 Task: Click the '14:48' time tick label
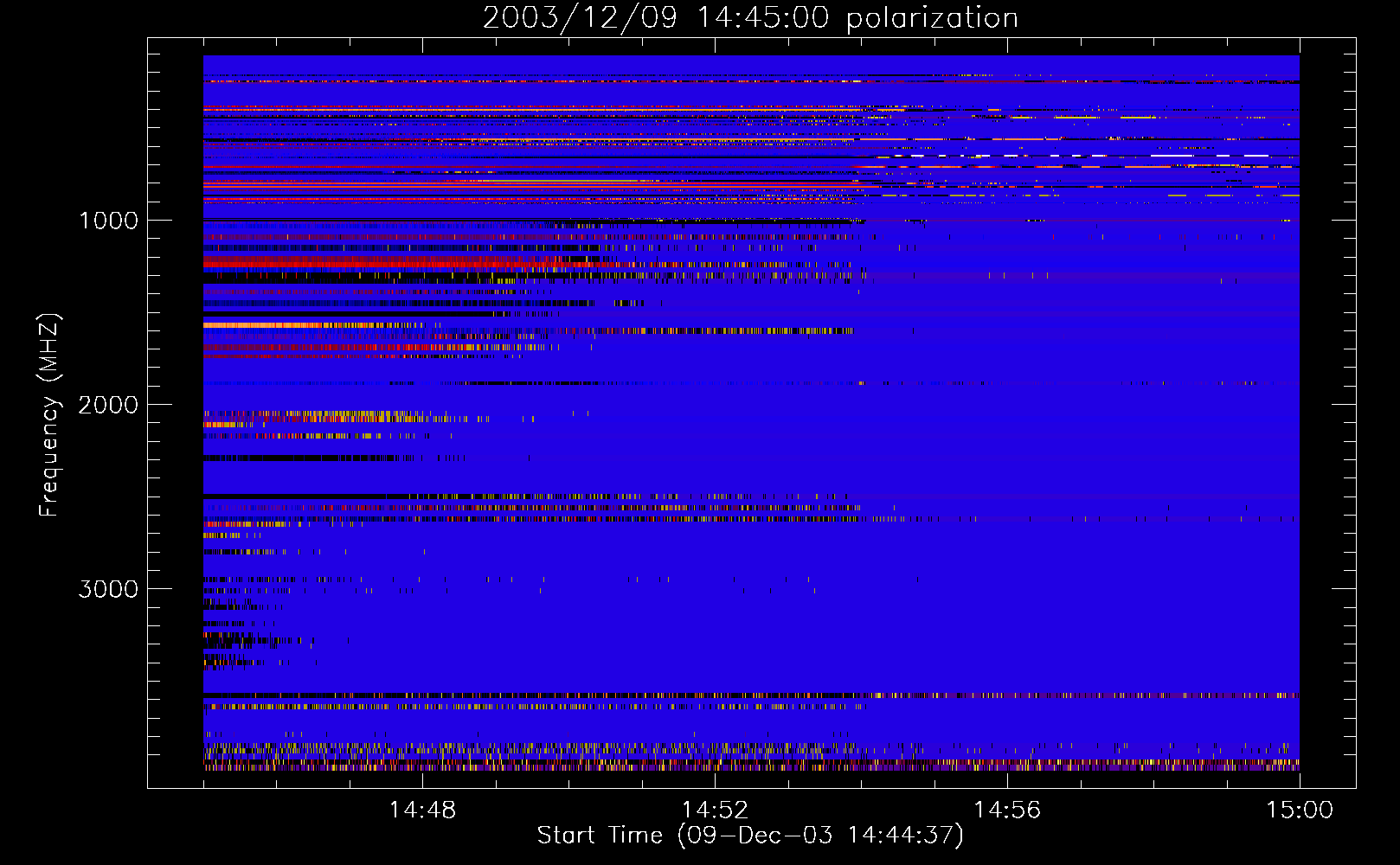point(422,811)
